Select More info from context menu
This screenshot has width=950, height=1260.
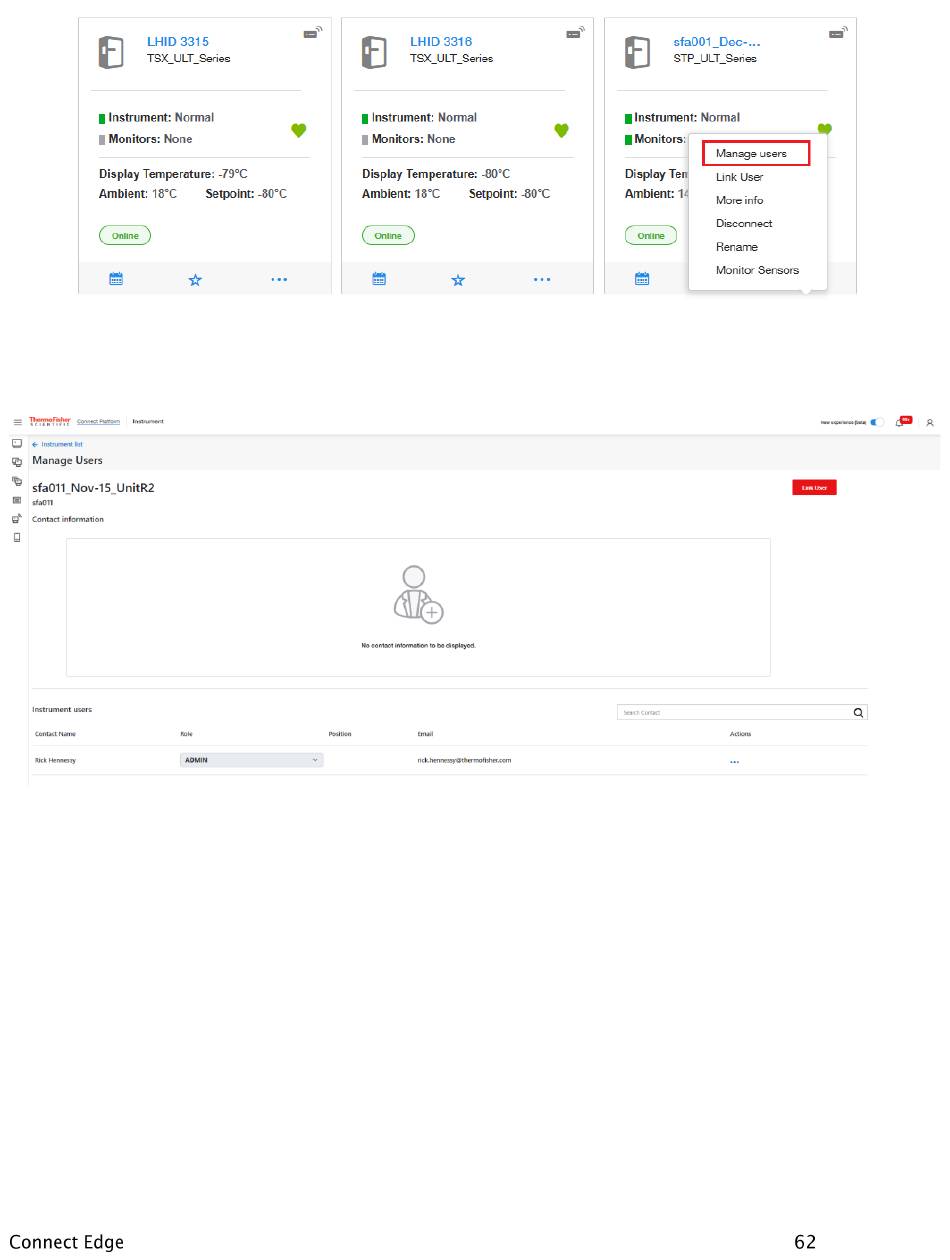coord(739,200)
